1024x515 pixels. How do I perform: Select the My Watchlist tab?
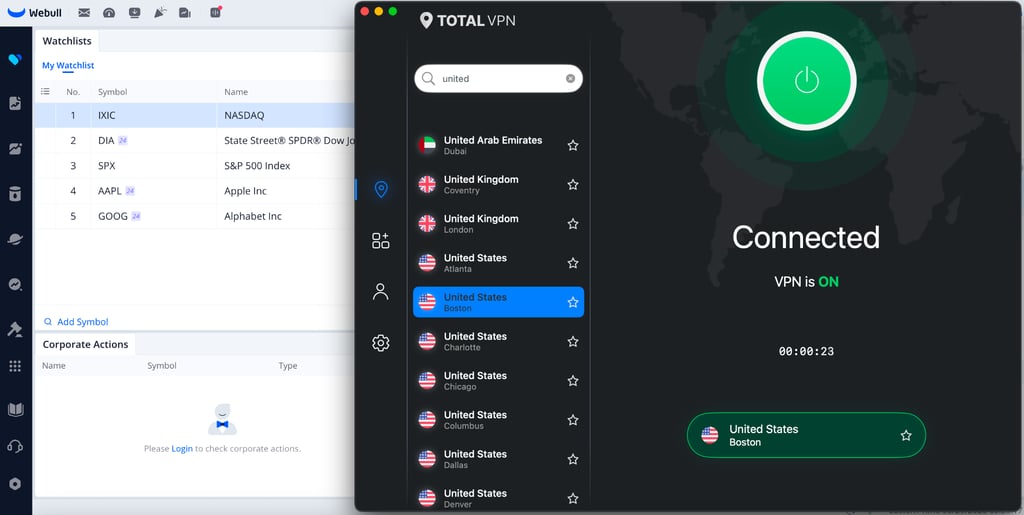(68, 65)
